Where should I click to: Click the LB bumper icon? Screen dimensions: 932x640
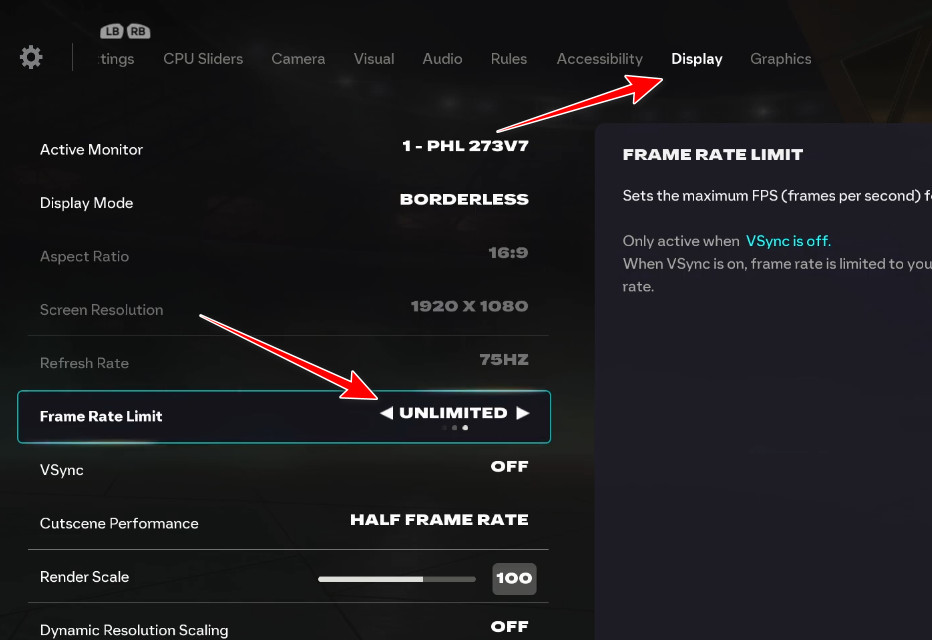[113, 31]
